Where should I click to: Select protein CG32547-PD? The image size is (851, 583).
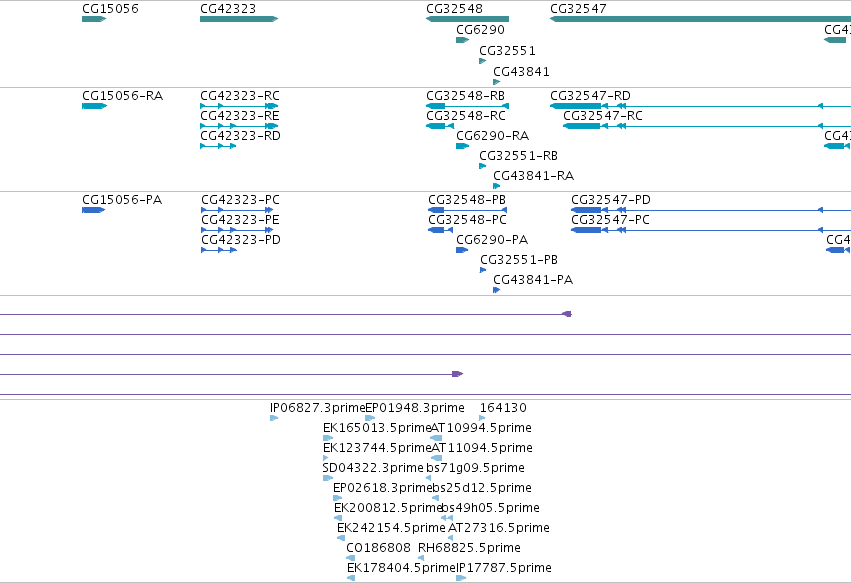point(611,200)
